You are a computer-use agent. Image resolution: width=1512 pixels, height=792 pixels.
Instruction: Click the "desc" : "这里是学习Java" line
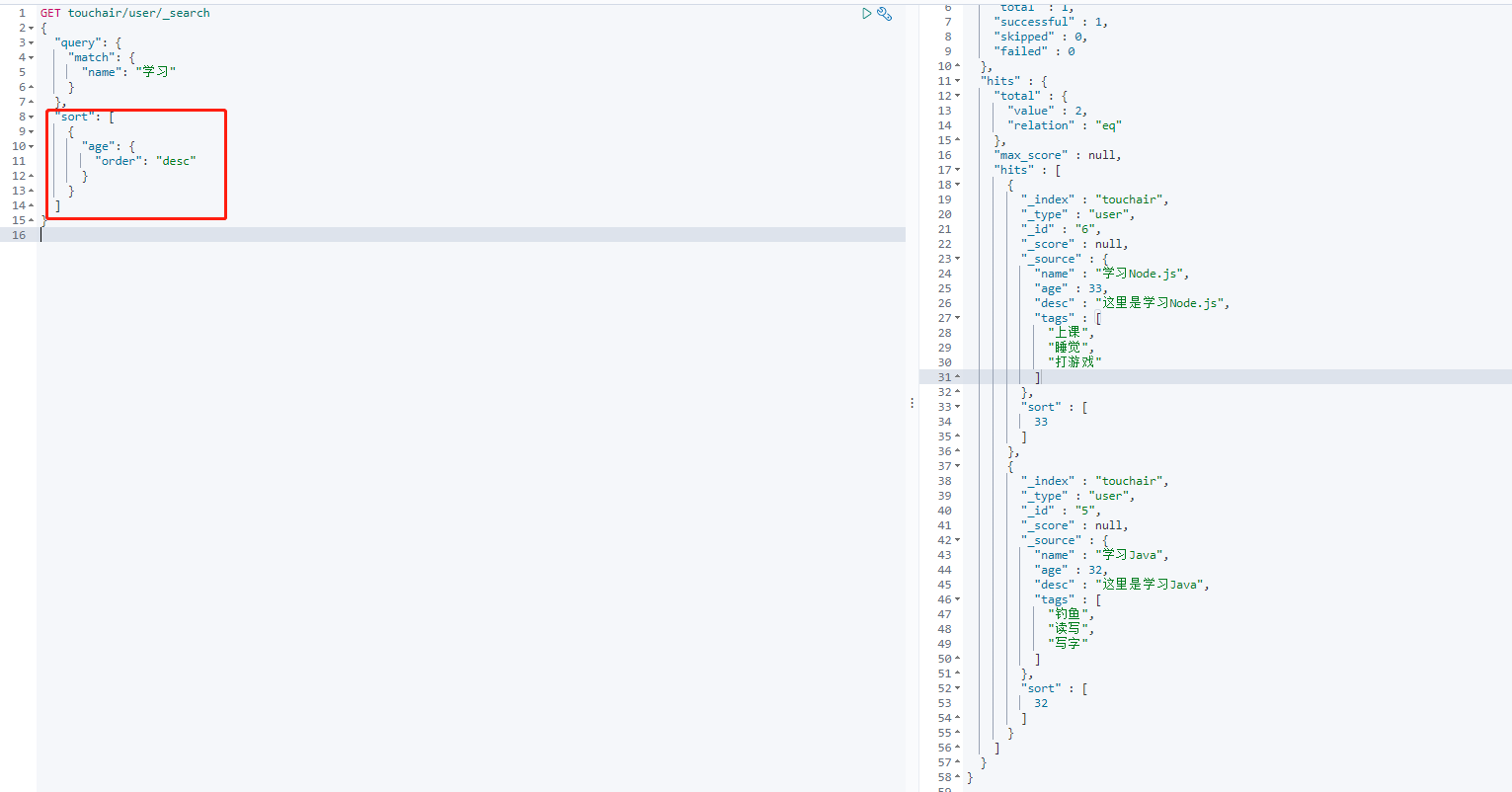coord(1122,585)
